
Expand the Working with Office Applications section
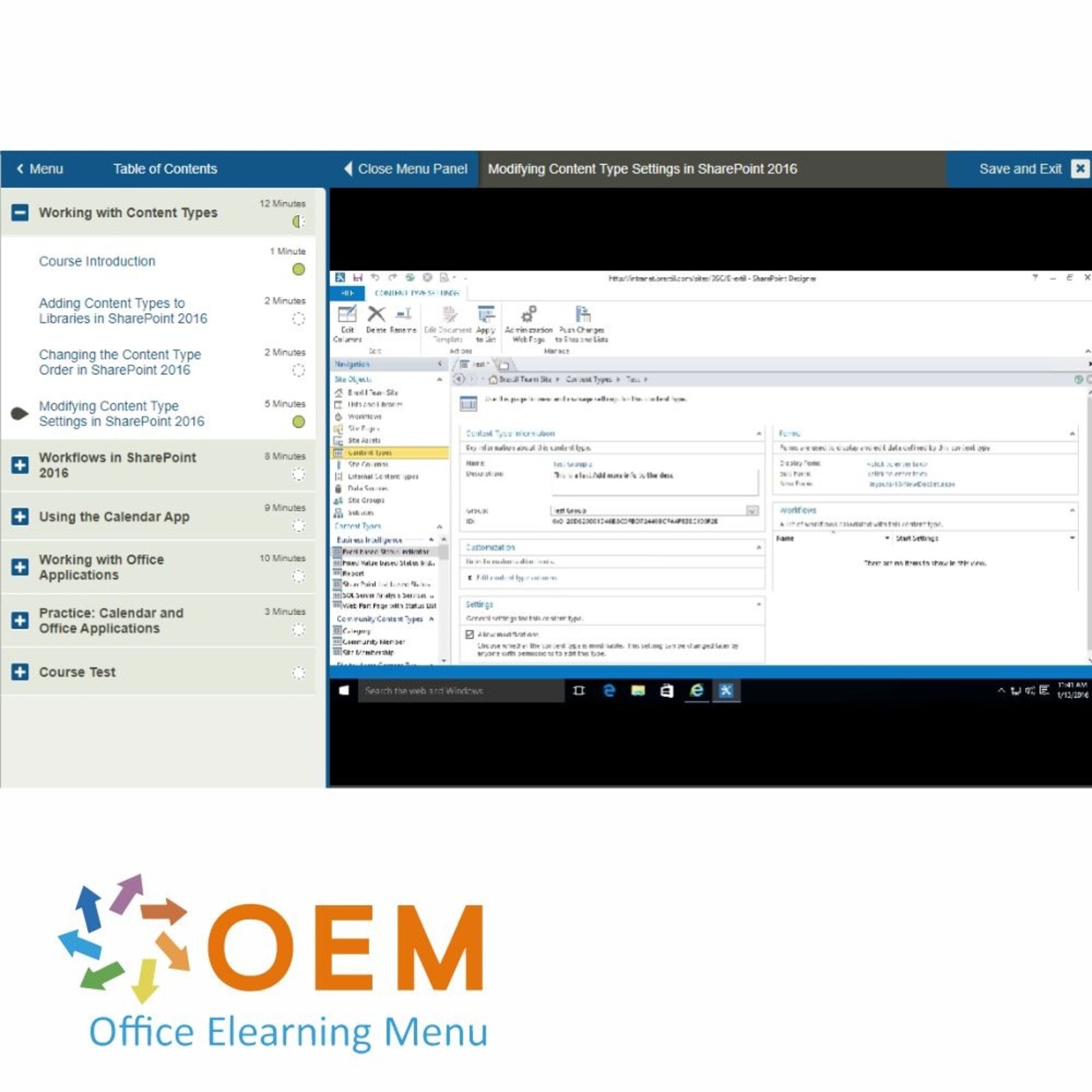click(x=20, y=566)
